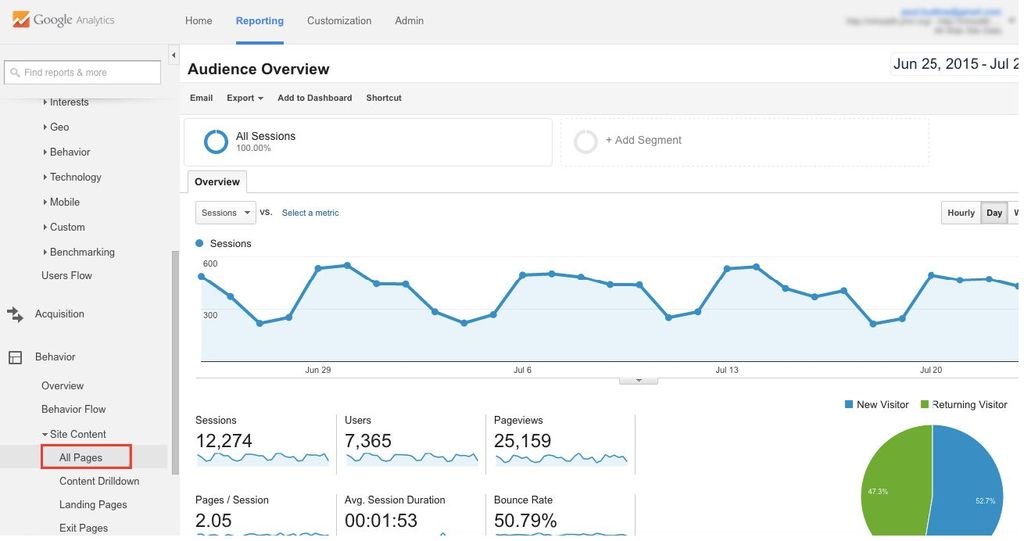
Task: Switch the chart to Hourly view
Action: [x=960, y=213]
